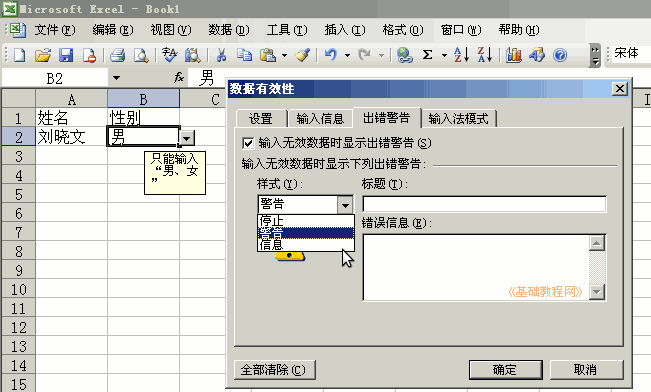Click into the 标题 text field
The height and width of the screenshot is (392, 651).
[484, 204]
